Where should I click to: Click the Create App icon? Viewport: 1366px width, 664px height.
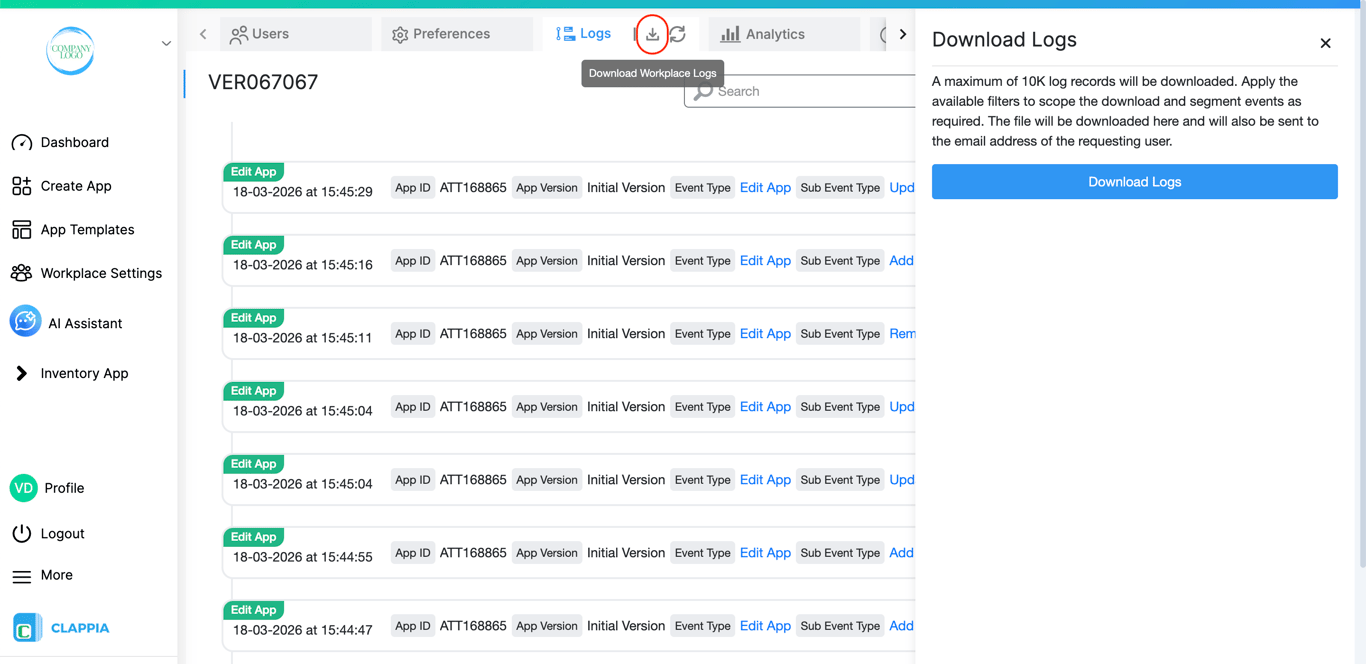click(x=21, y=186)
